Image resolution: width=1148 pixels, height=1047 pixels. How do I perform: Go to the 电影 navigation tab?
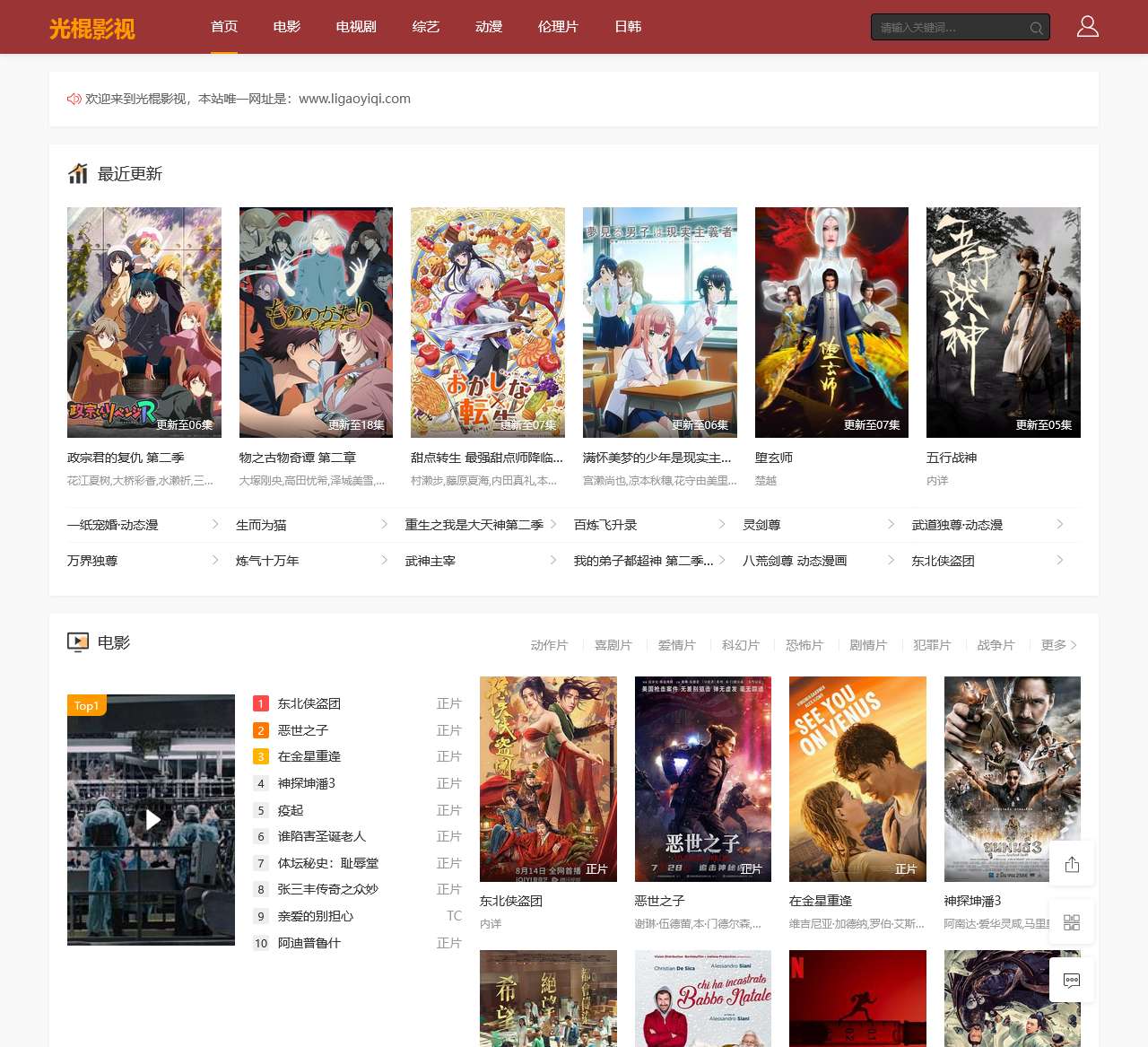coord(287,27)
